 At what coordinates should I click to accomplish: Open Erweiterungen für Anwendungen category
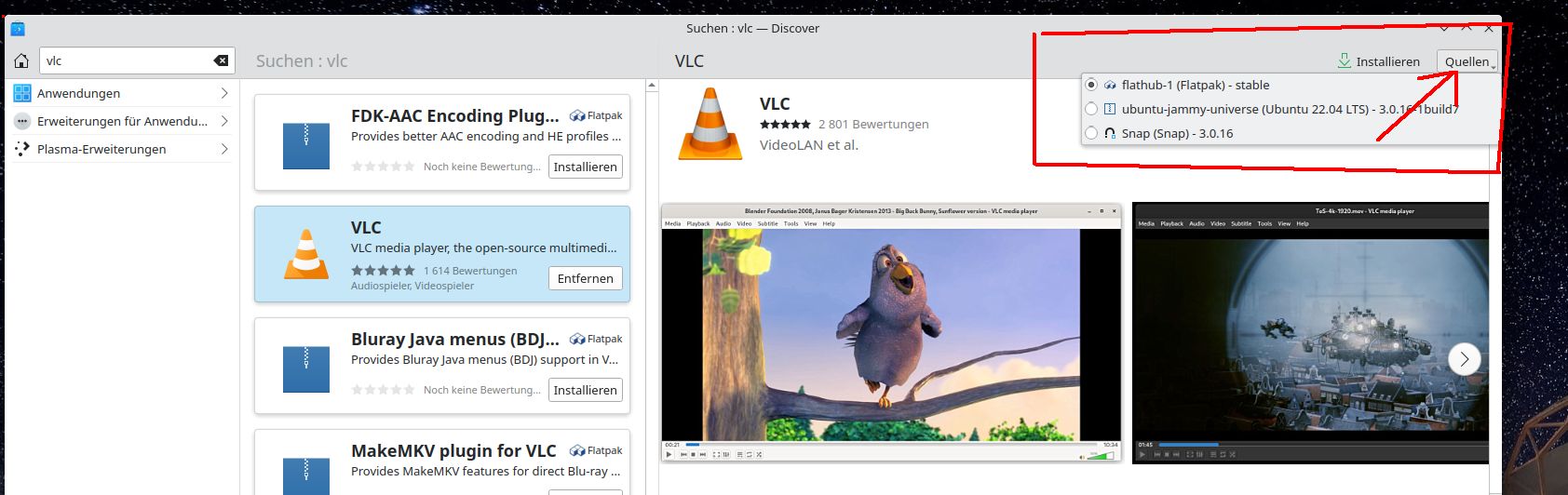[x=121, y=121]
